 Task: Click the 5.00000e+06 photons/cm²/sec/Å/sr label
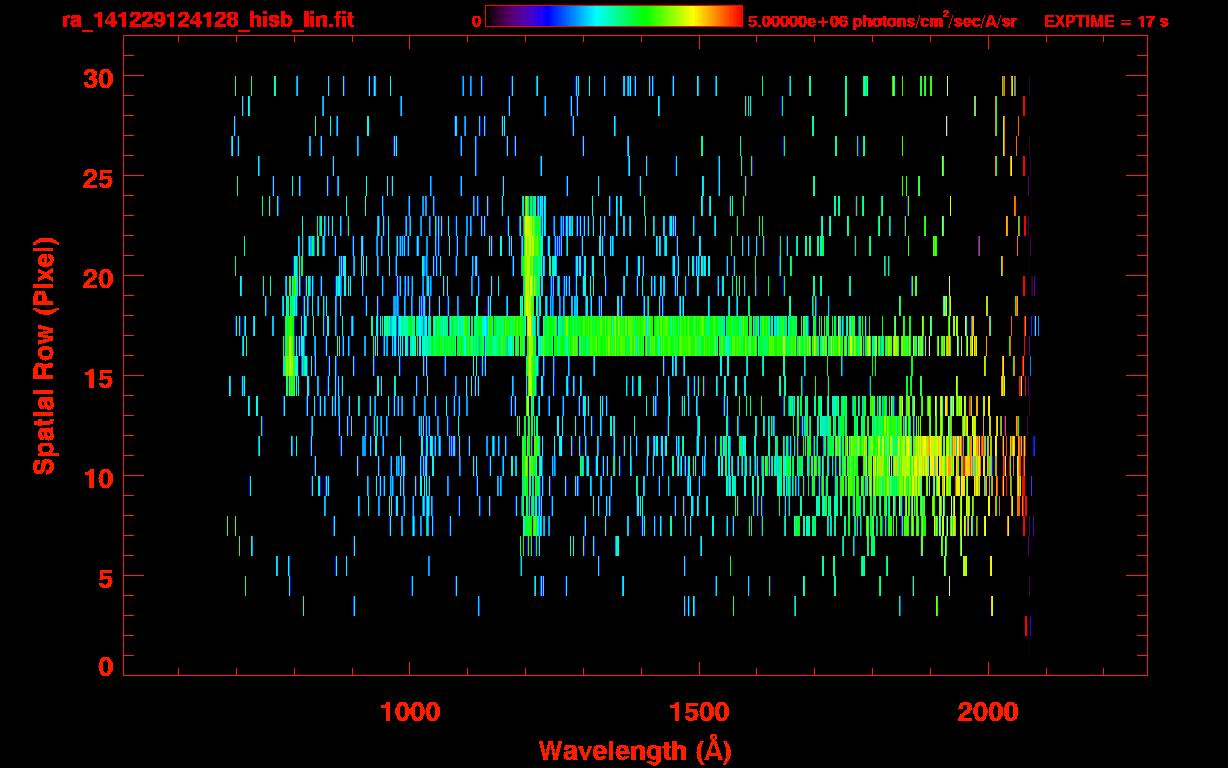click(x=882, y=20)
